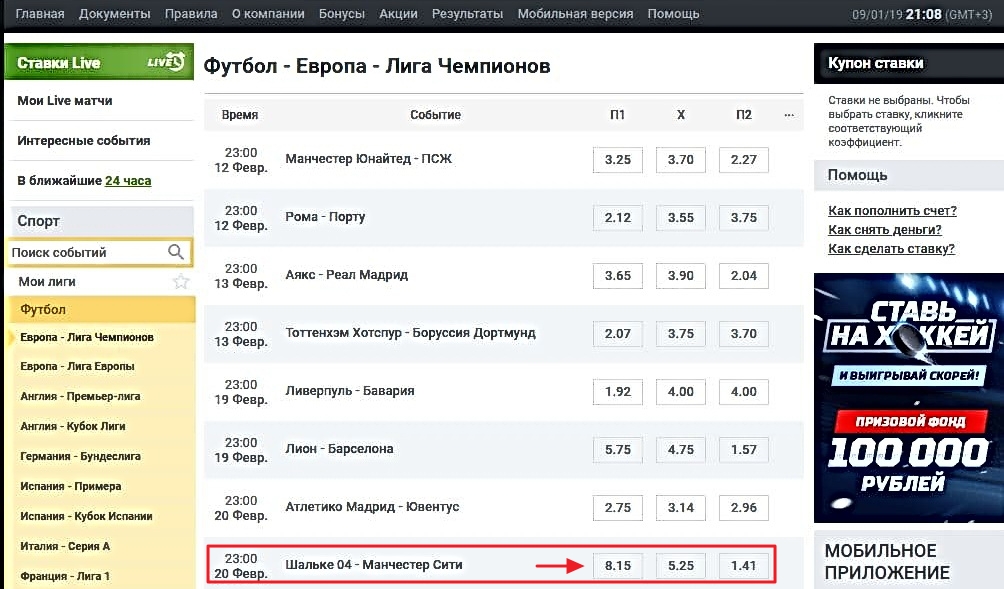This screenshot has width=1004, height=589.
Task: Open Как снять деньги? help link
Action: tap(884, 230)
